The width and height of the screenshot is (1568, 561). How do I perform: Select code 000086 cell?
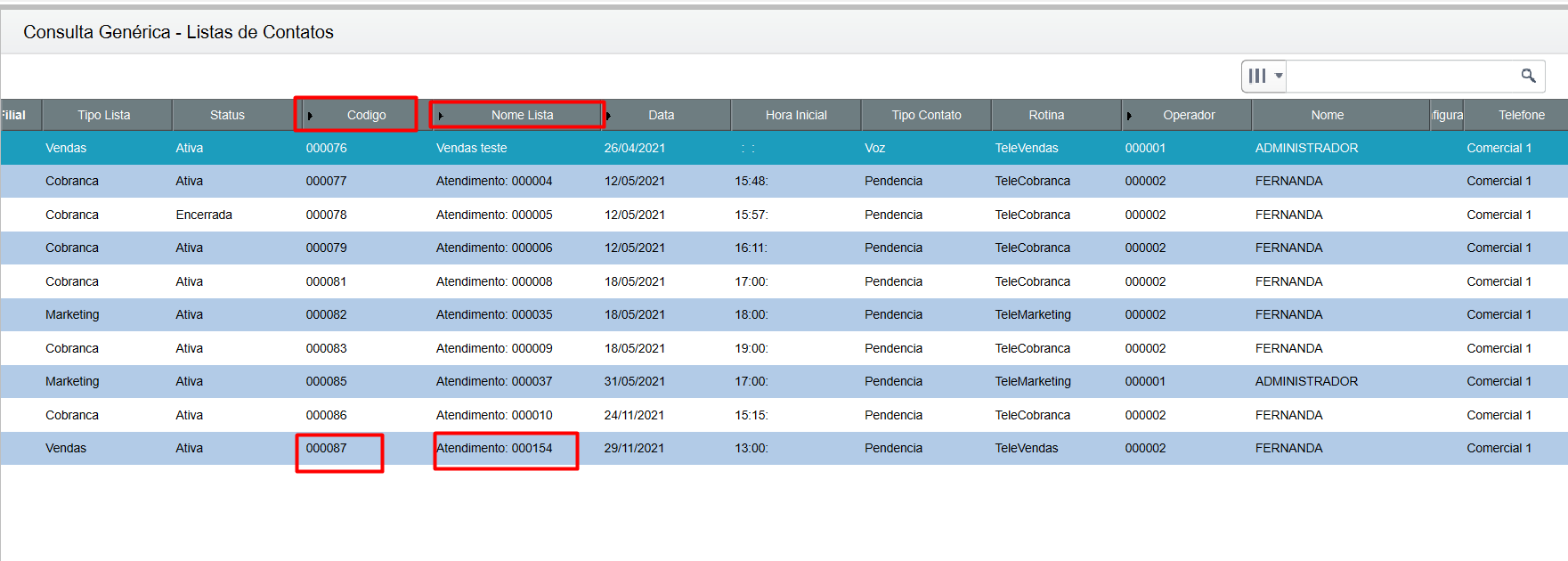pos(326,415)
